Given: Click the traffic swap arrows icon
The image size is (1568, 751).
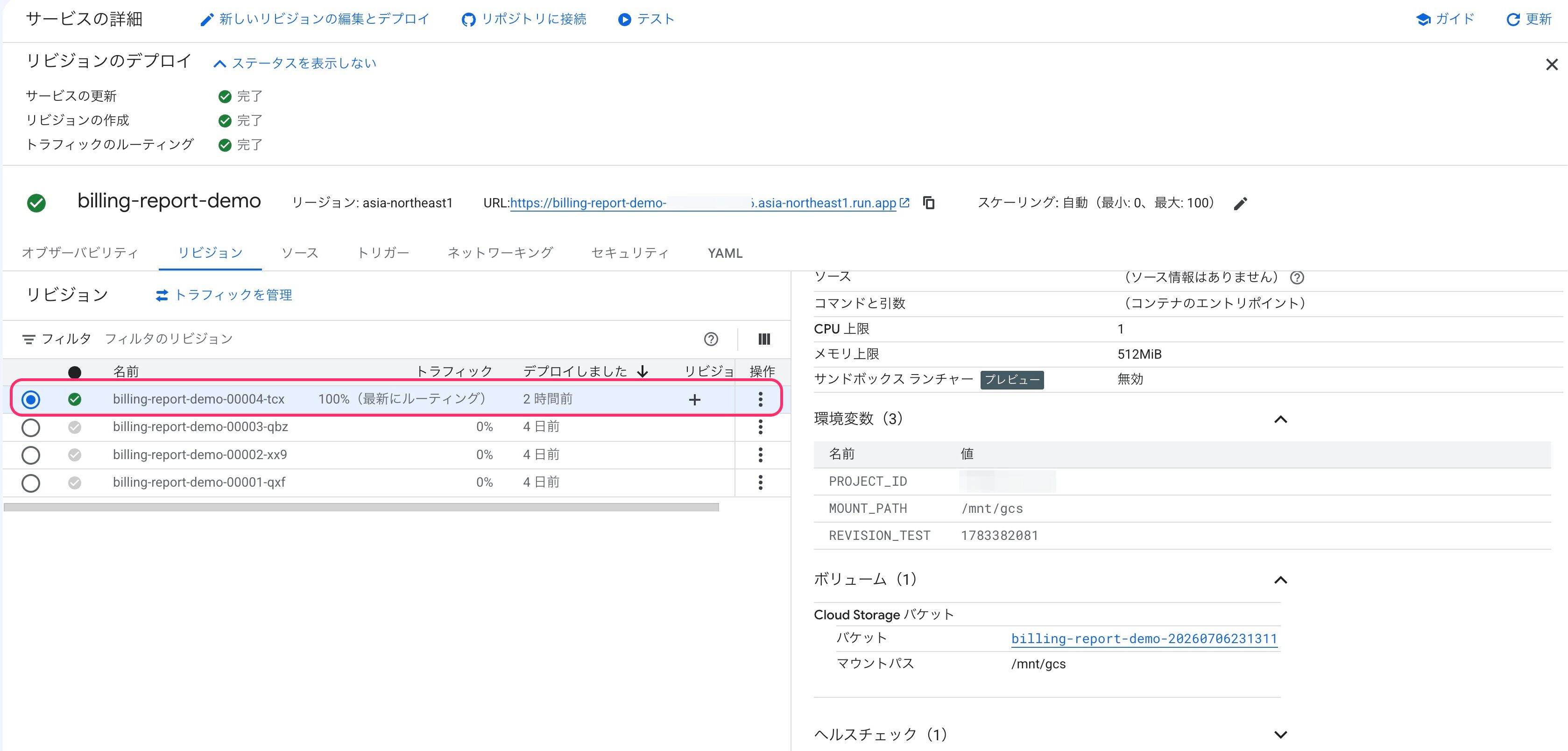Looking at the screenshot, I should pyautogui.click(x=162, y=295).
